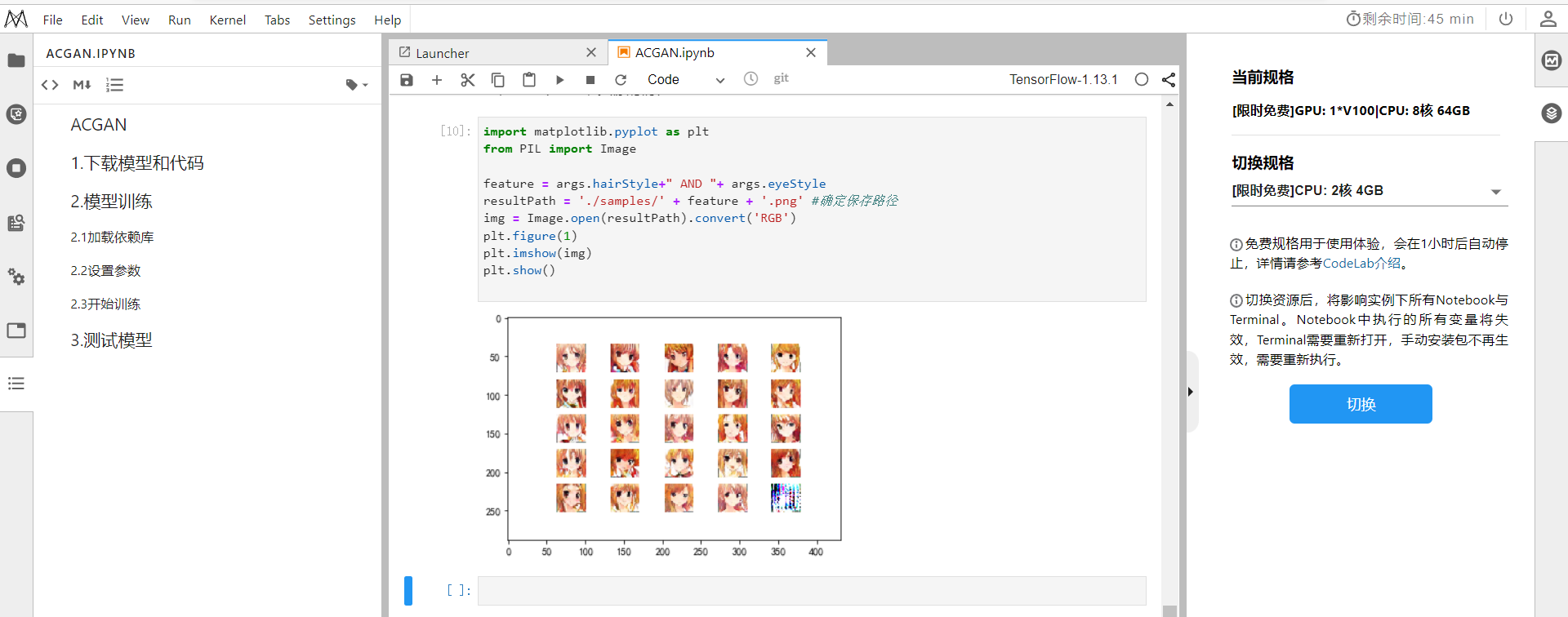Switch to the Launcher tab
The image size is (1568, 617).
click(498, 53)
